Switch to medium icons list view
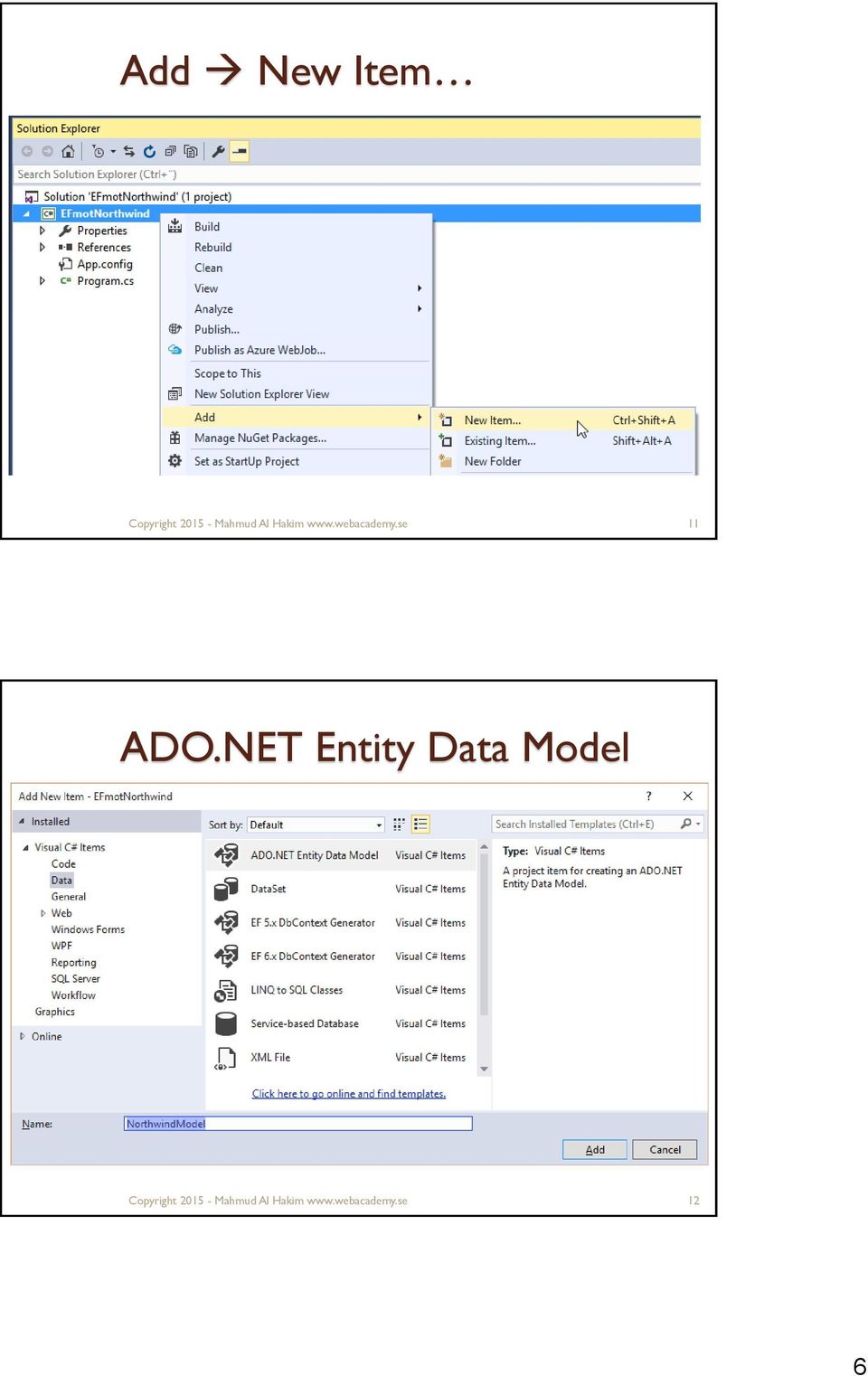Screen dimensions: 868x1376 click(420, 825)
